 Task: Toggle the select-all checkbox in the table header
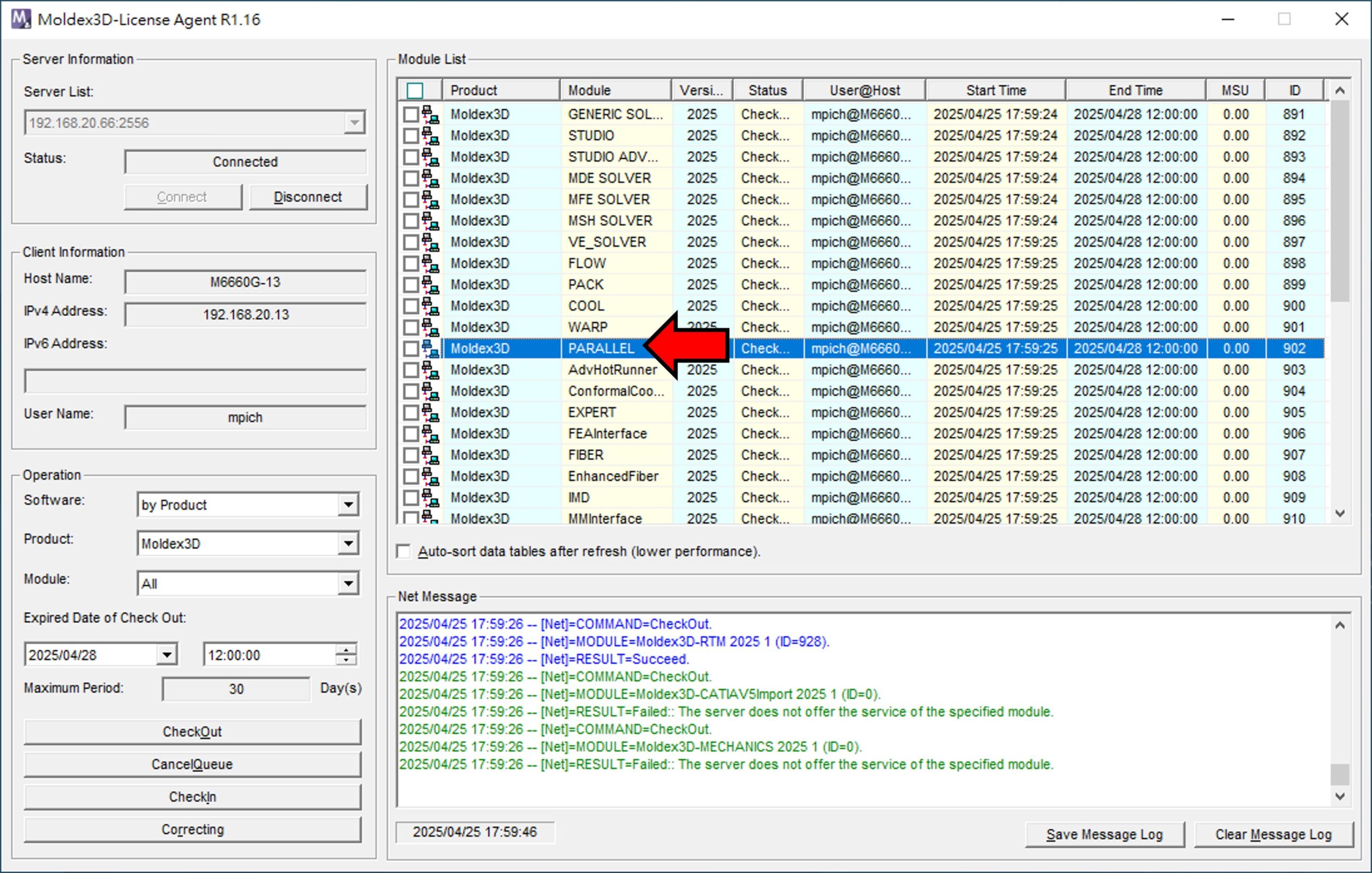415,91
